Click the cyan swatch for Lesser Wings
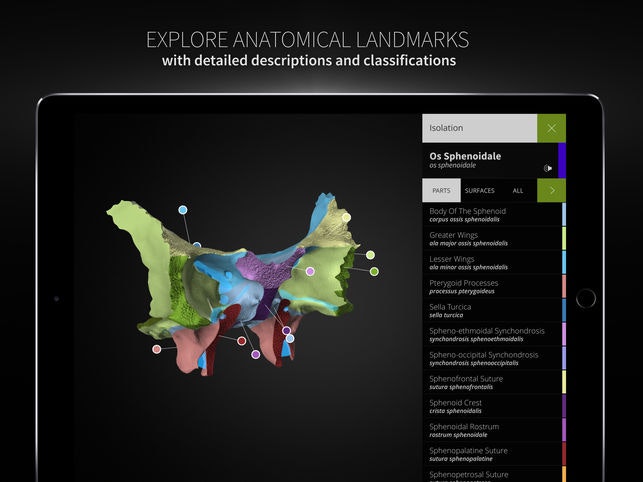643x482 pixels. 564,263
